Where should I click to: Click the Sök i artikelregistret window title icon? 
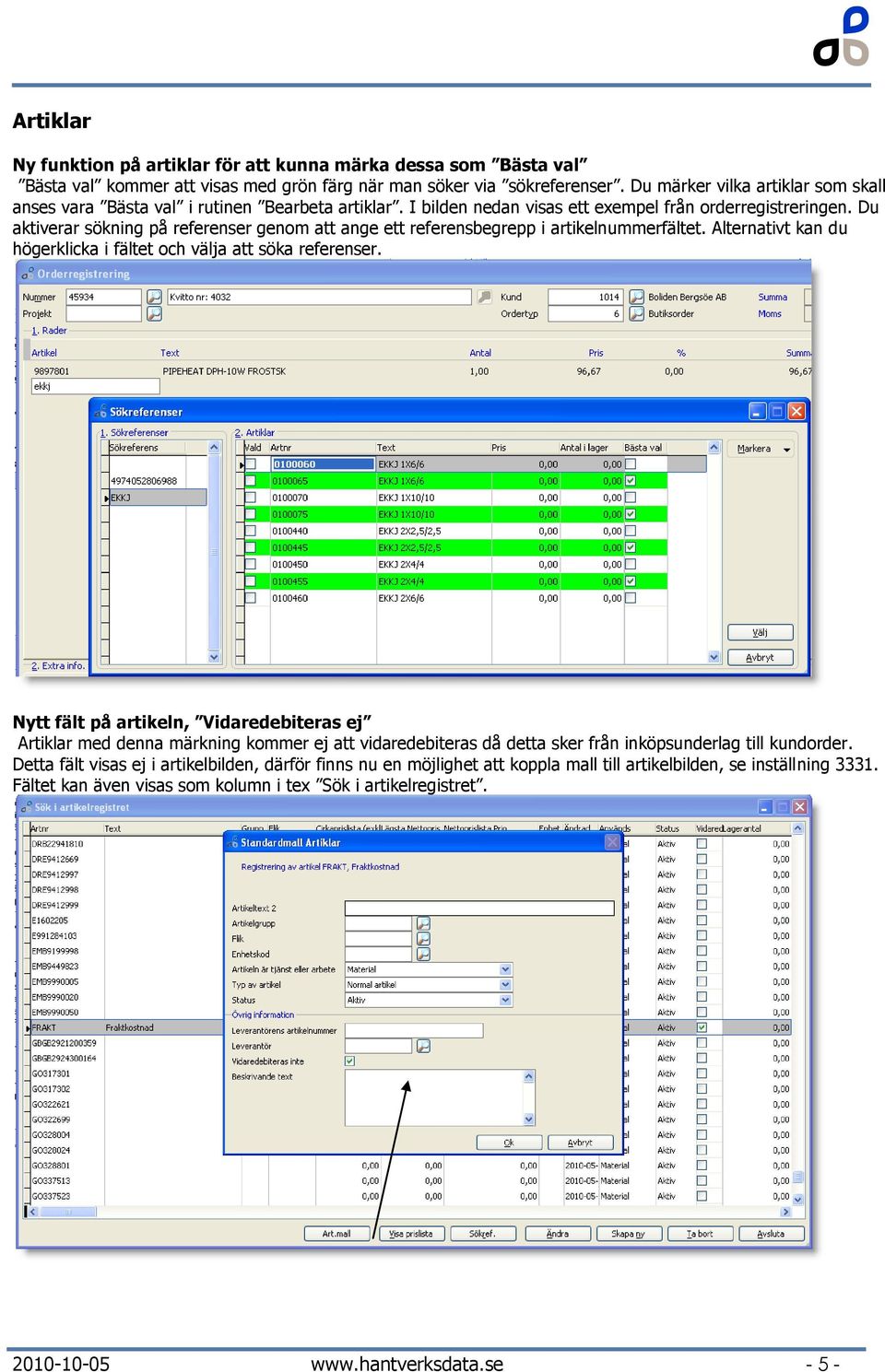coord(26,807)
